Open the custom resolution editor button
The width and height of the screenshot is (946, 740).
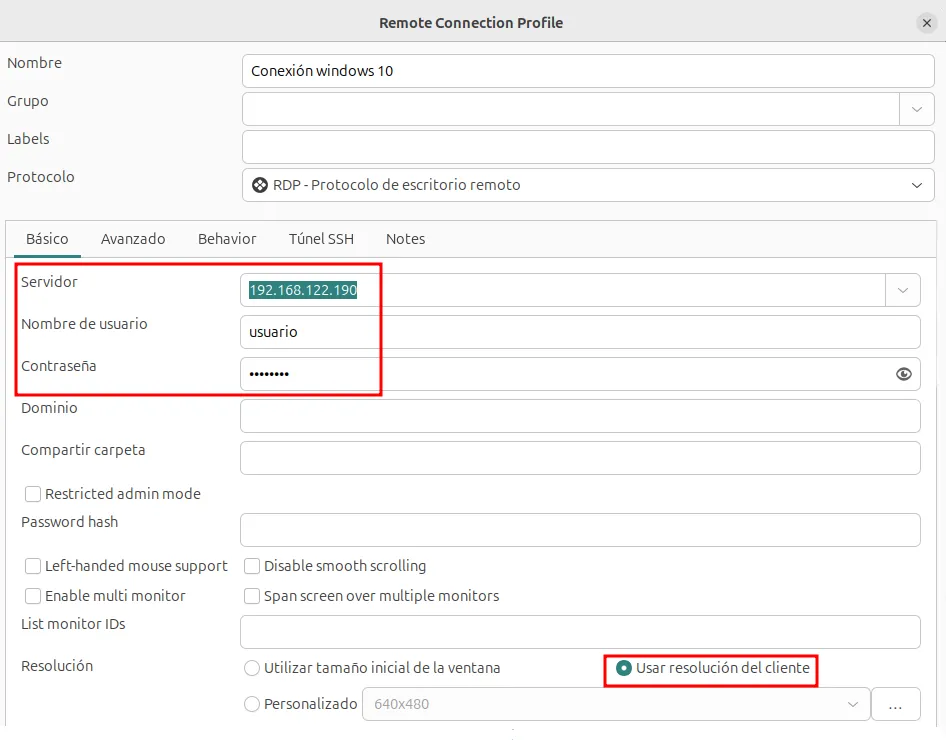click(895, 704)
